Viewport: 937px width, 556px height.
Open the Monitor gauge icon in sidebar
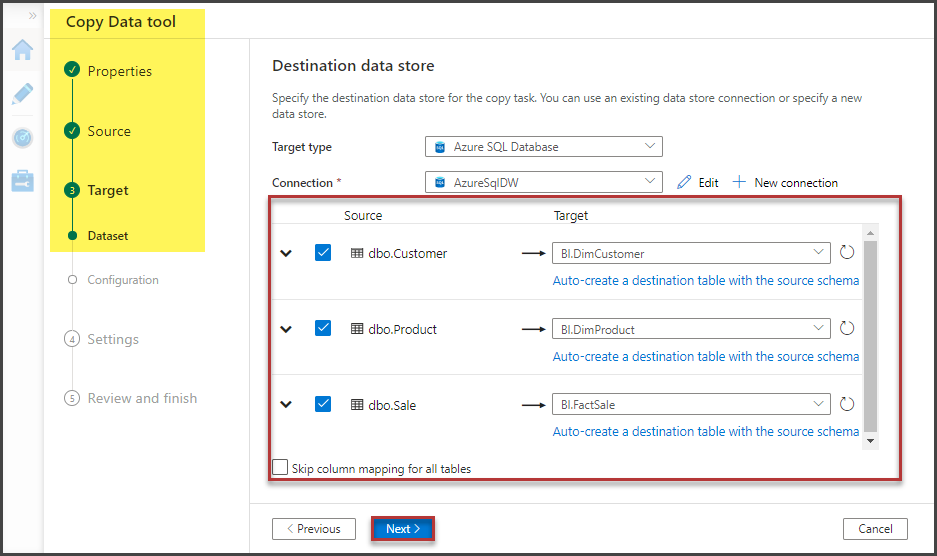click(23, 138)
